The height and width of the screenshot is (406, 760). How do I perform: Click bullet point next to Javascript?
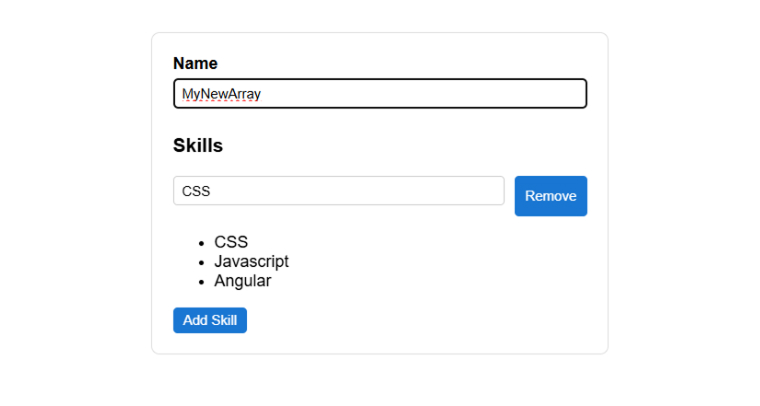tap(202, 262)
